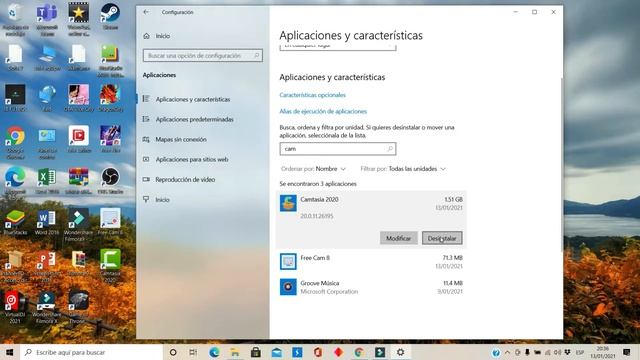Open Google Chrome from the taskbar
This screenshot has width=640, height=360.
tap(359, 352)
